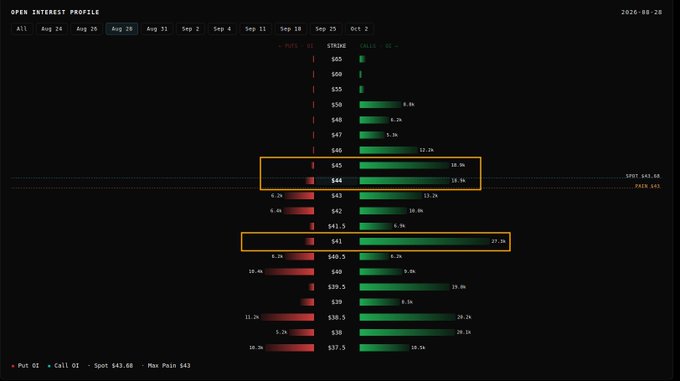This screenshot has width=680, height=381.
Task: Click the 10.4k put value label
Action: point(255,271)
